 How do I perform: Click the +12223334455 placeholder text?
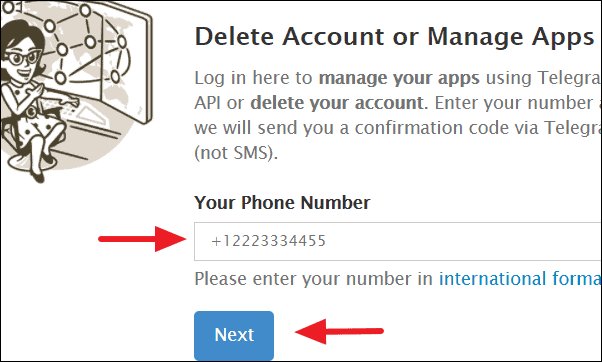[268, 241]
